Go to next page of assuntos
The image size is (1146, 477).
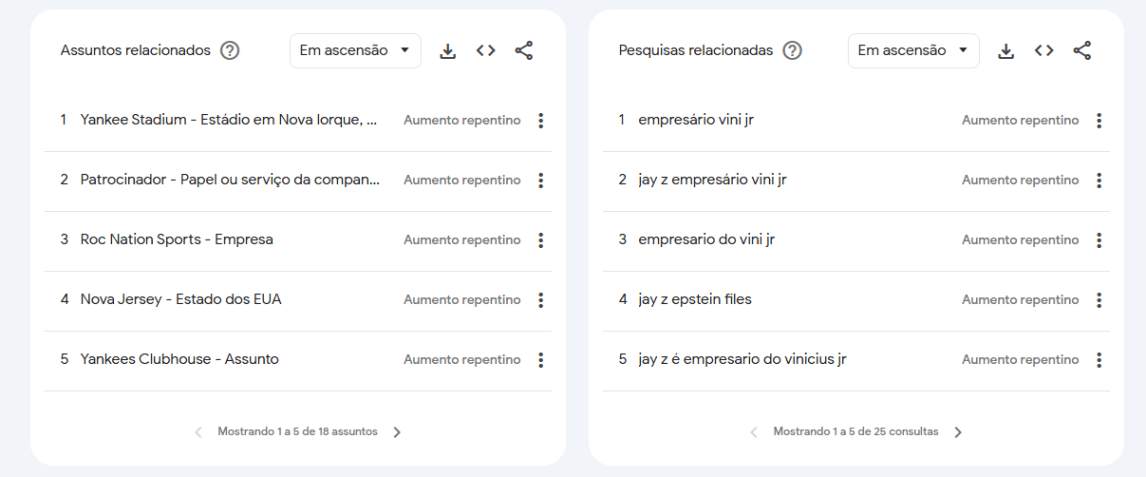[x=397, y=432]
